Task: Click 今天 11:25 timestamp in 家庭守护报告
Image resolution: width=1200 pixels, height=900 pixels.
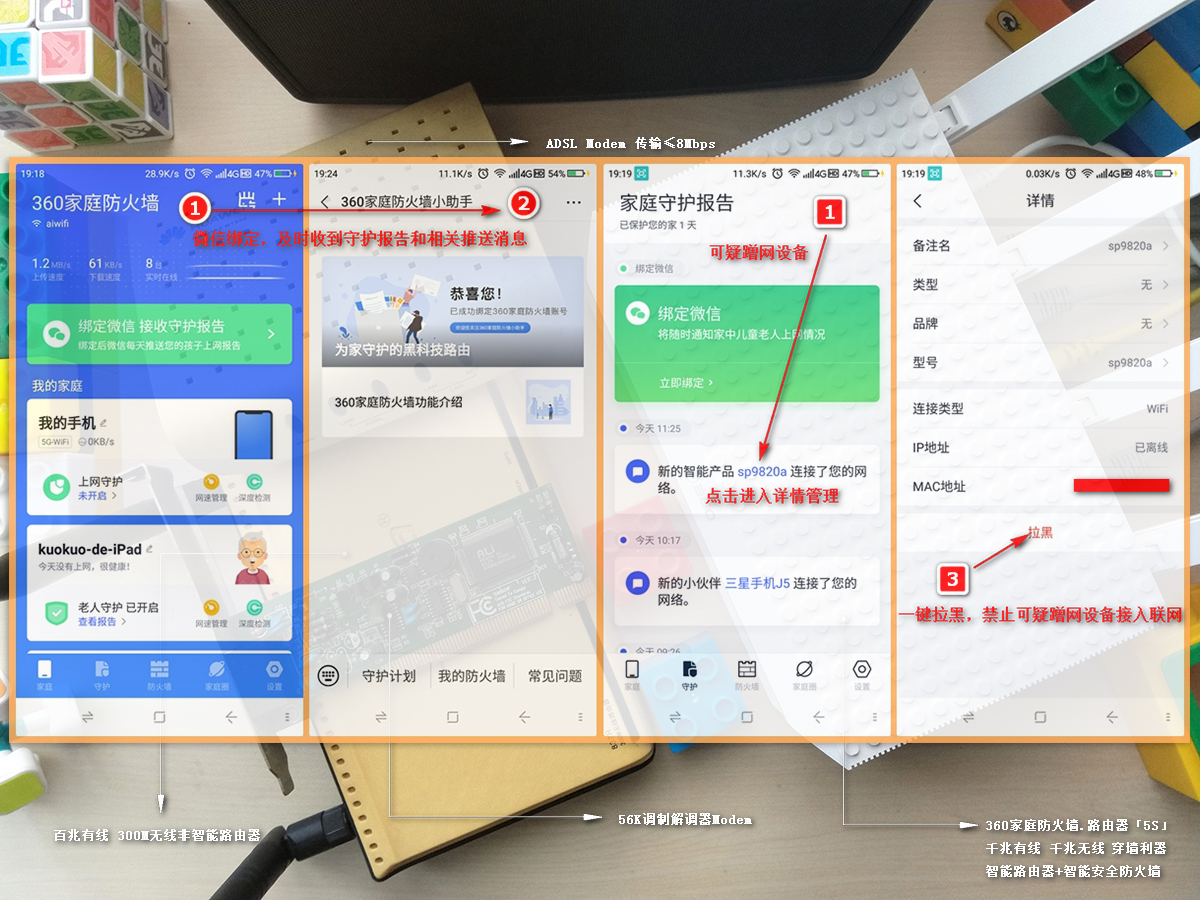Action: [657, 428]
